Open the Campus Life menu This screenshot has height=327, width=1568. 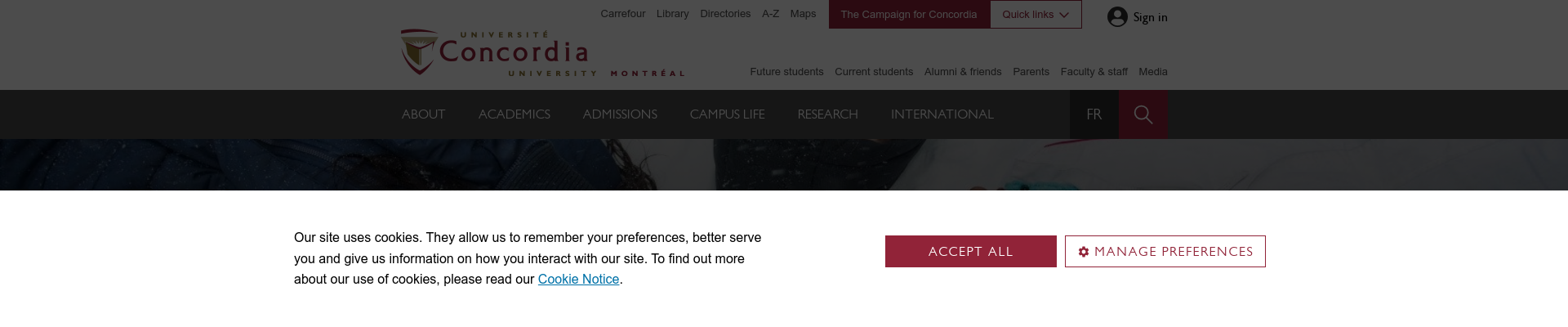click(727, 114)
